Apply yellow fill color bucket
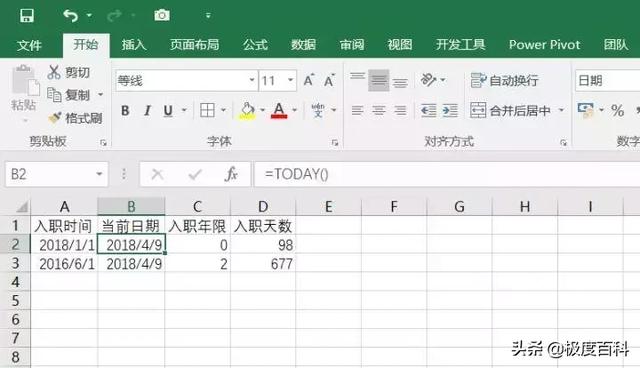Screen dimensions: 640x368 point(247,111)
